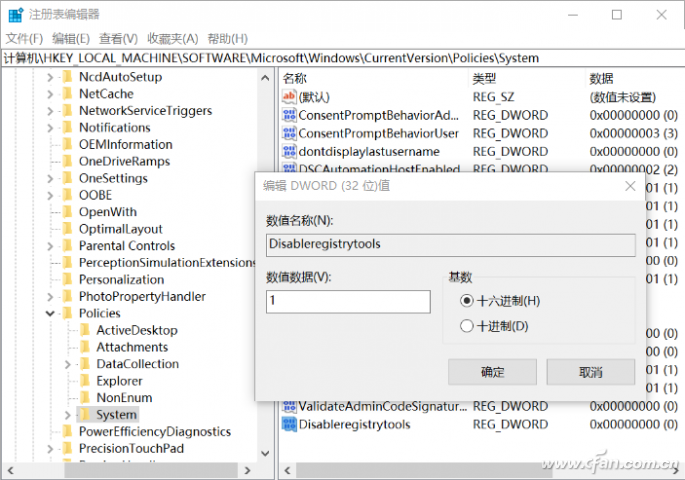Select the 十六进制(H) hexadecimal radio button

(466, 301)
